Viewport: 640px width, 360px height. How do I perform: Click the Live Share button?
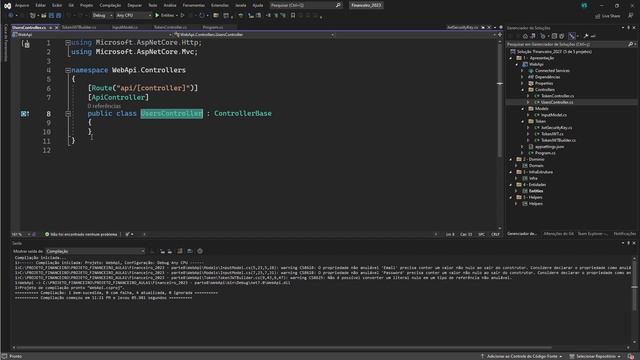coord(607,16)
